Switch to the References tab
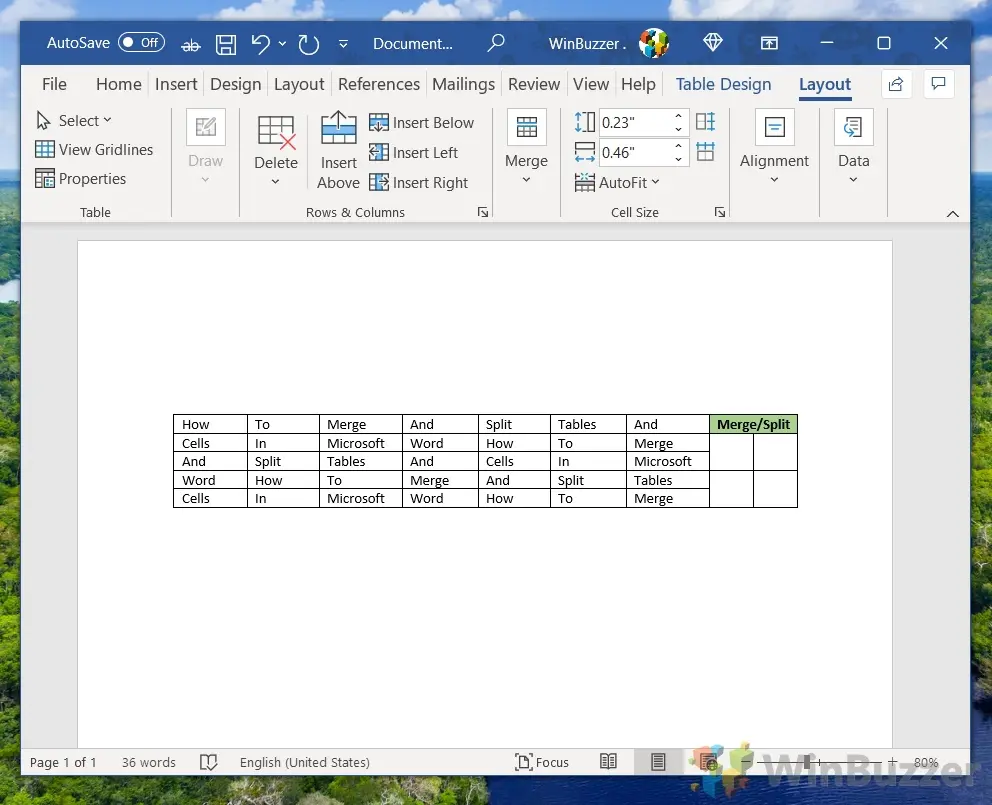This screenshot has height=805, width=992. tap(378, 84)
